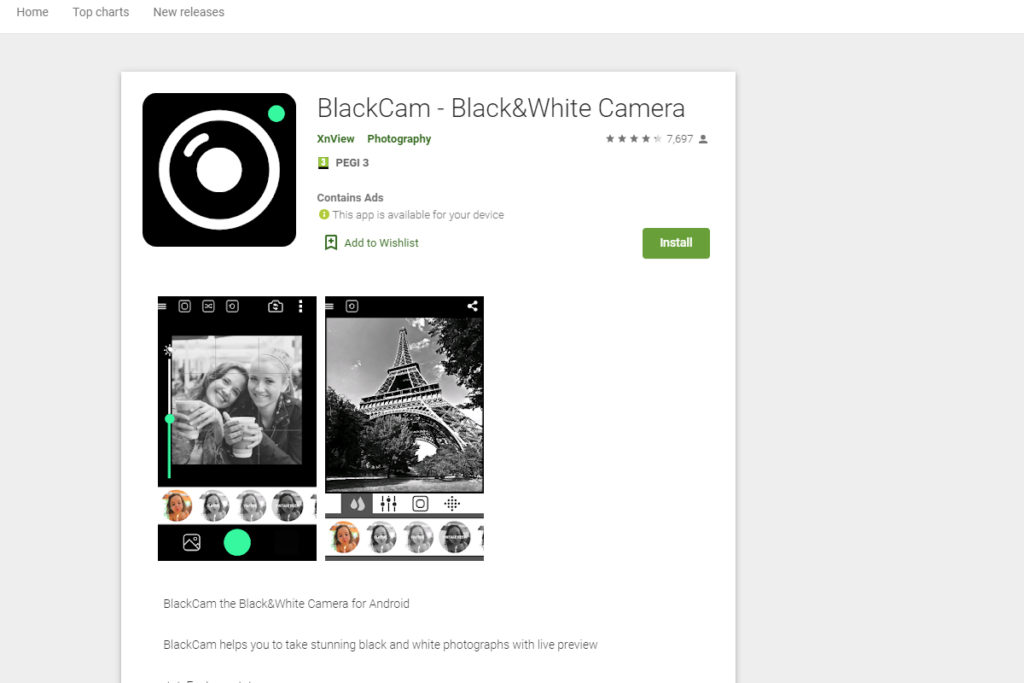The image size is (1024, 683).
Task: Click the shuffle icon in first screenshot toolbar
Action: coord(208,306)
